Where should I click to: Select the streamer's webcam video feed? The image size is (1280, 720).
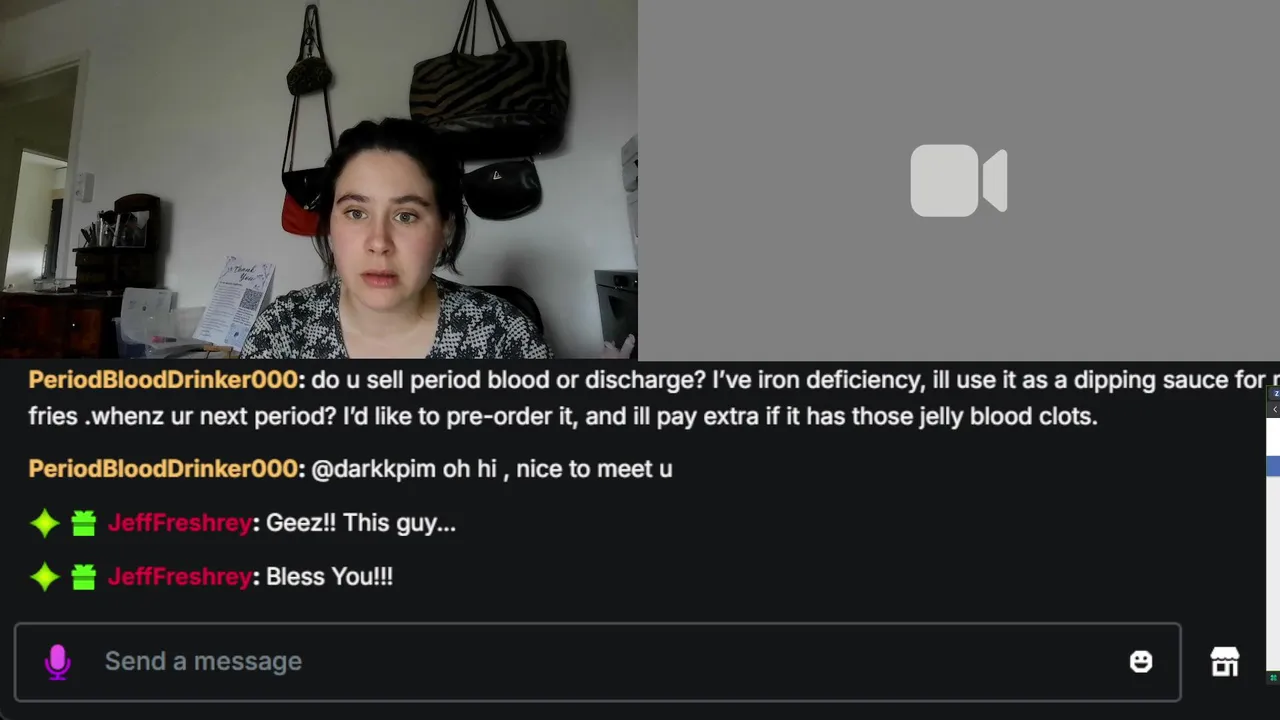click(x=319, y=180)
